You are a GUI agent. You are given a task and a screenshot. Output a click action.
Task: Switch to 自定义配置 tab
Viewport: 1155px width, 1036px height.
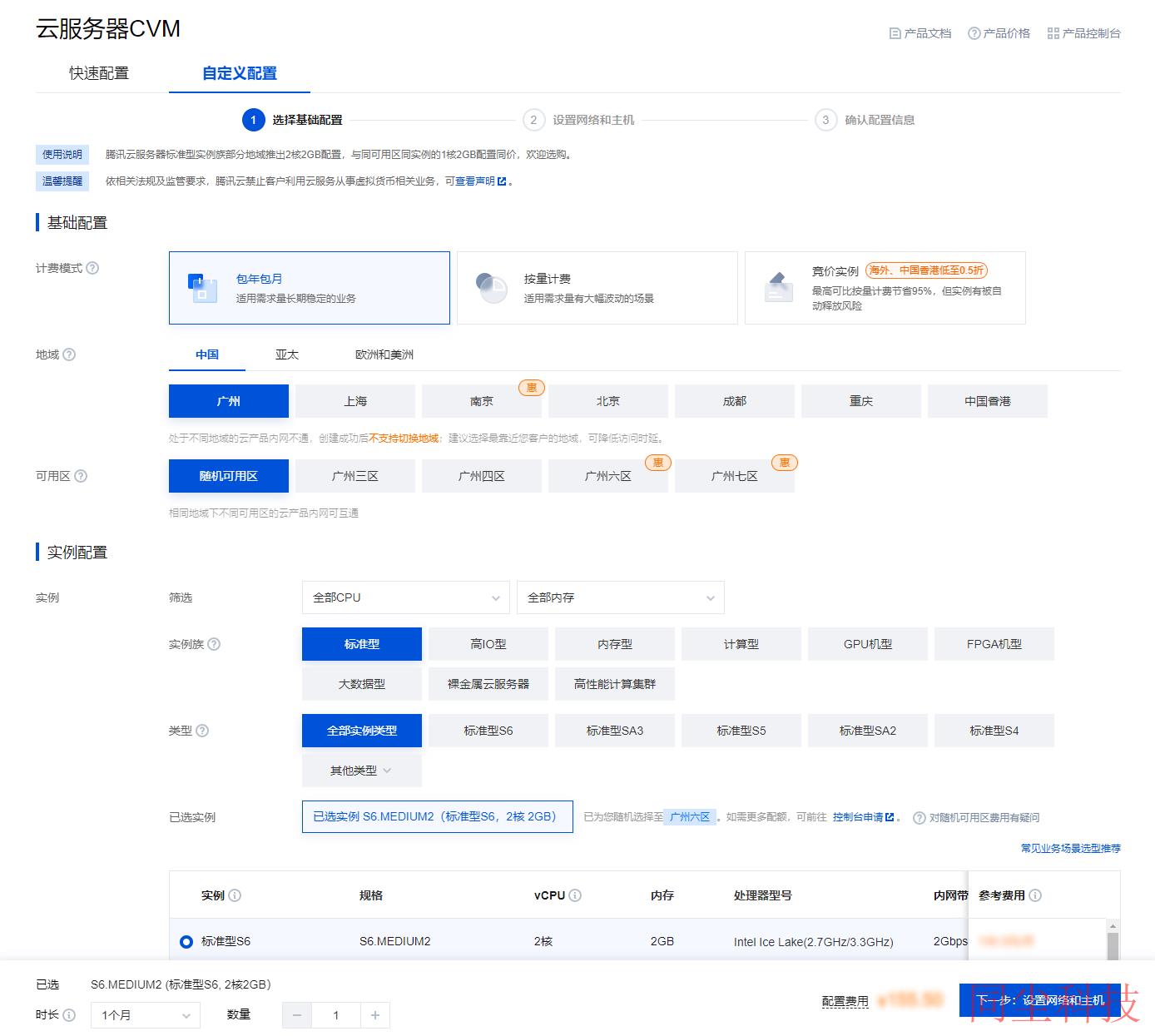click(240, 73)
